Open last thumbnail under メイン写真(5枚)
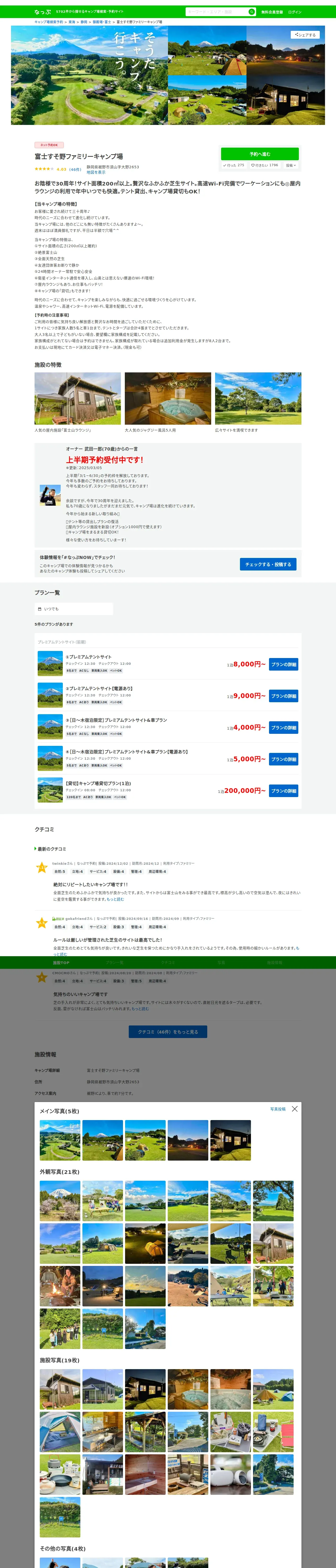Viewport: 336px width, 1568px height. pos(231,1140)
